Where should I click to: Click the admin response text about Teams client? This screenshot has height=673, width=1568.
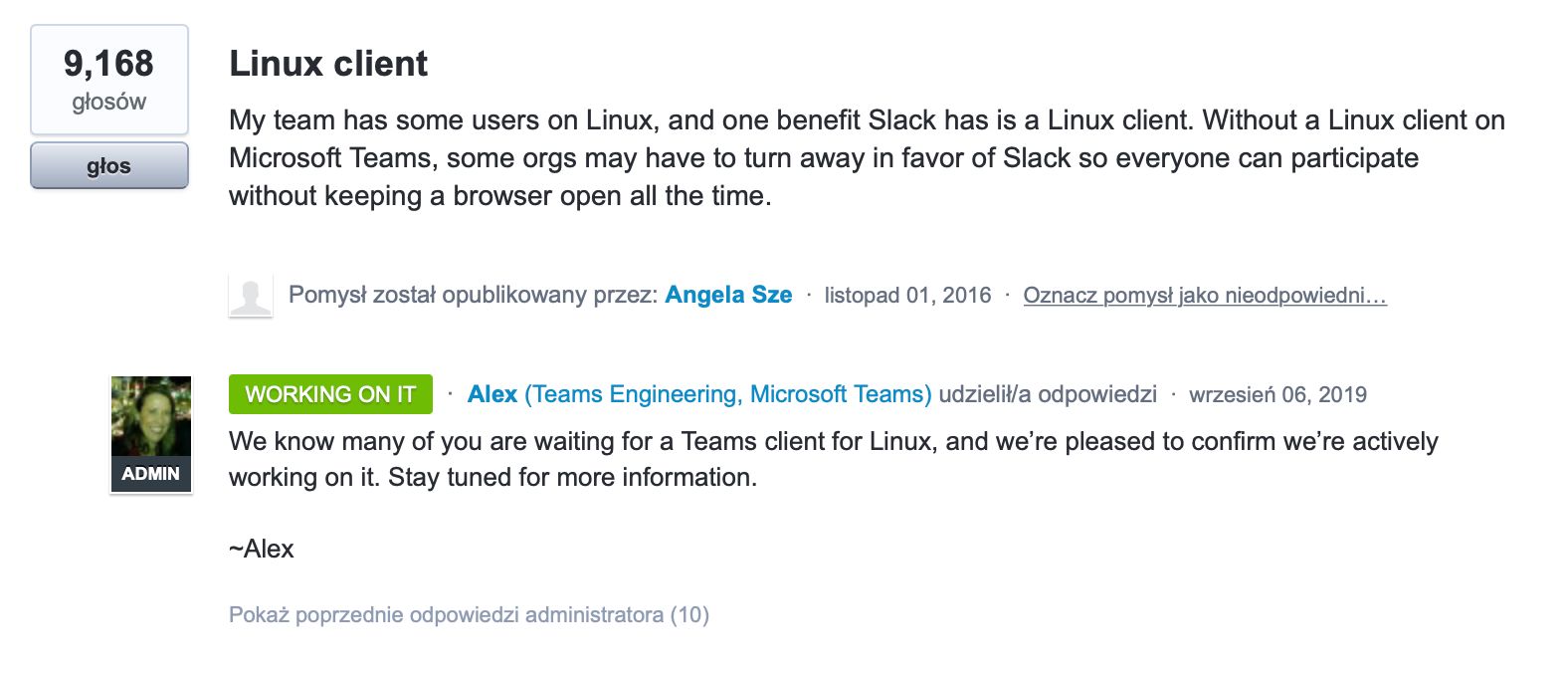point(833,441)
